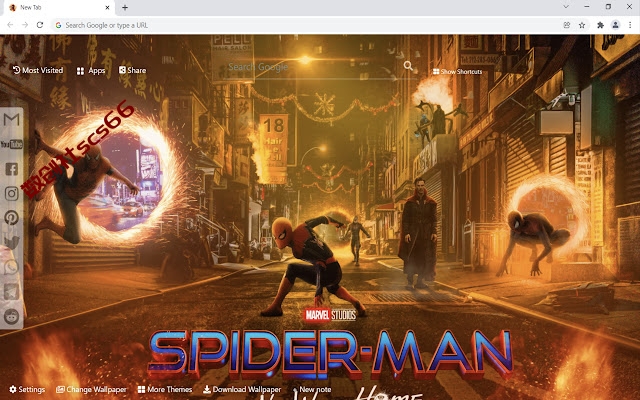Open the Telegram sidebar shortcut

pos(11,291)
